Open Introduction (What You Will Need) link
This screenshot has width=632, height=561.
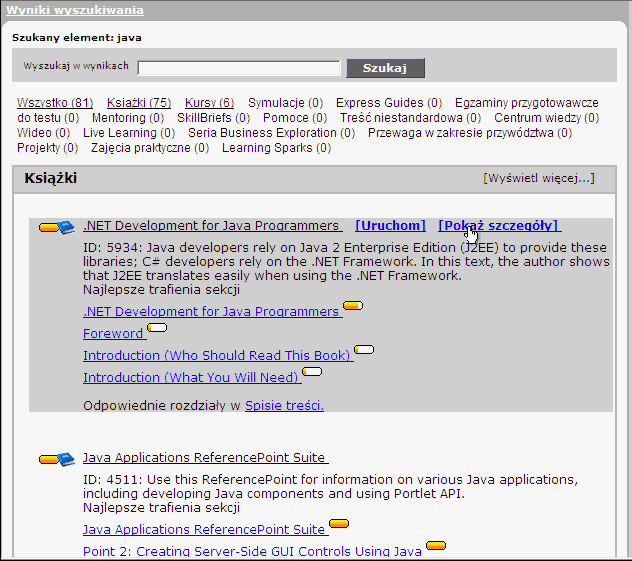coord(192,378)
